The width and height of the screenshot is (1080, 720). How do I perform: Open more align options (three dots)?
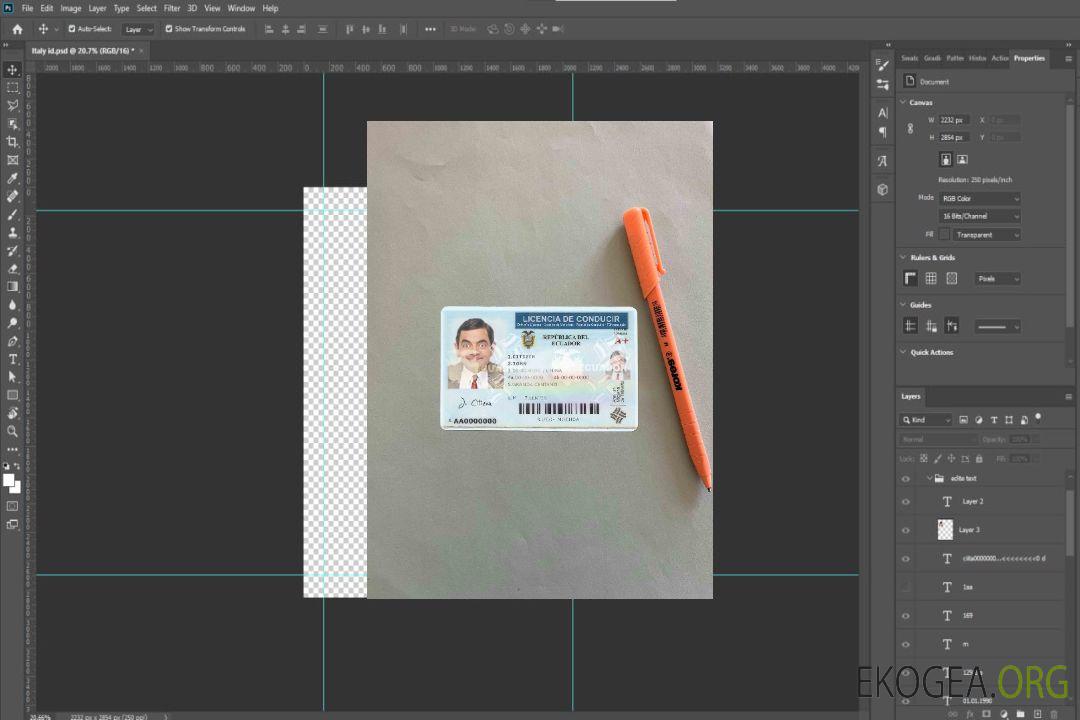430,29
